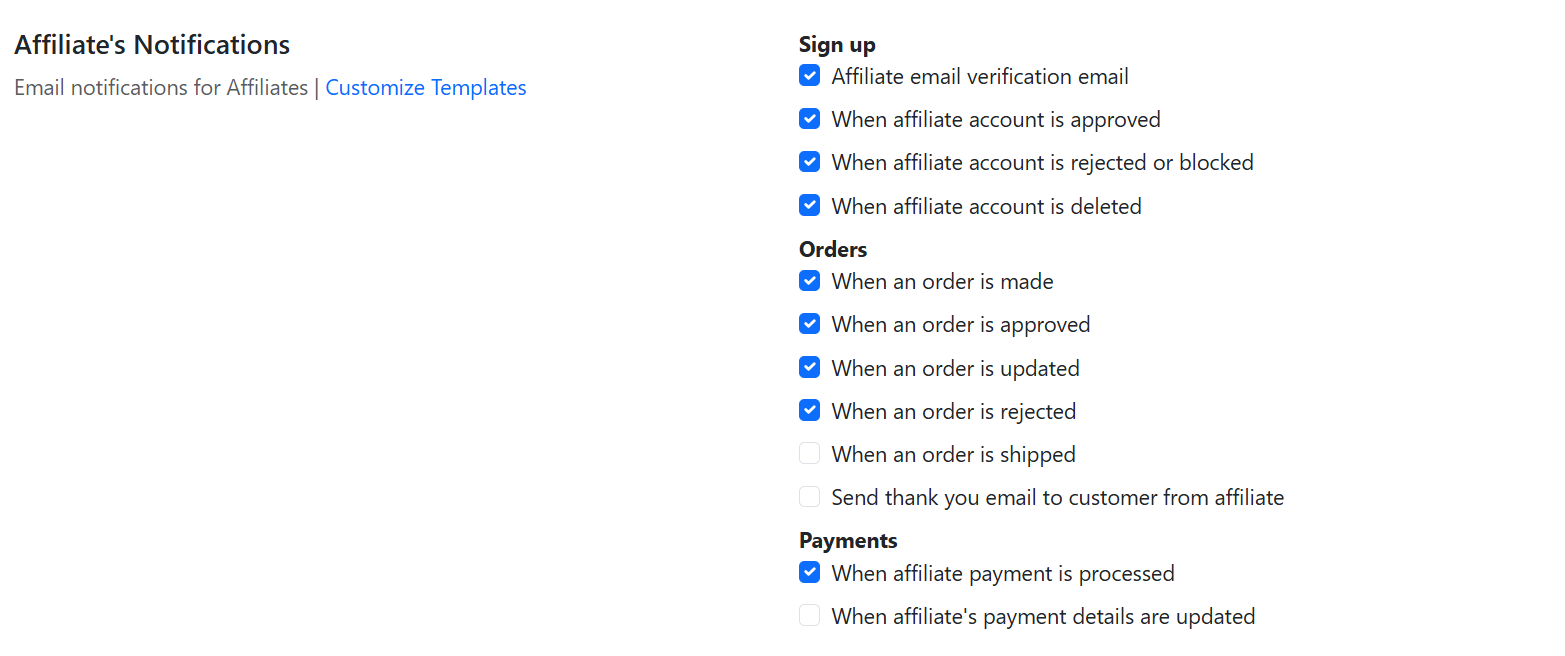Disable 'When affiliate account is approved' notification
This screenshot has width=1565, height=656.
pyautogui.click(x=809, y=119)
